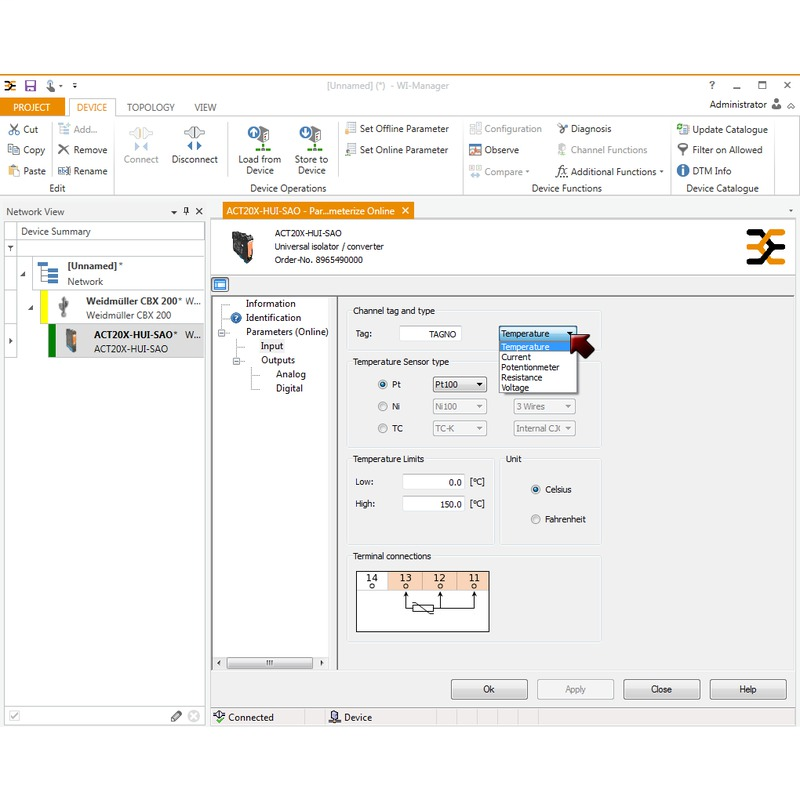Click the Help button

pos(748,689)
